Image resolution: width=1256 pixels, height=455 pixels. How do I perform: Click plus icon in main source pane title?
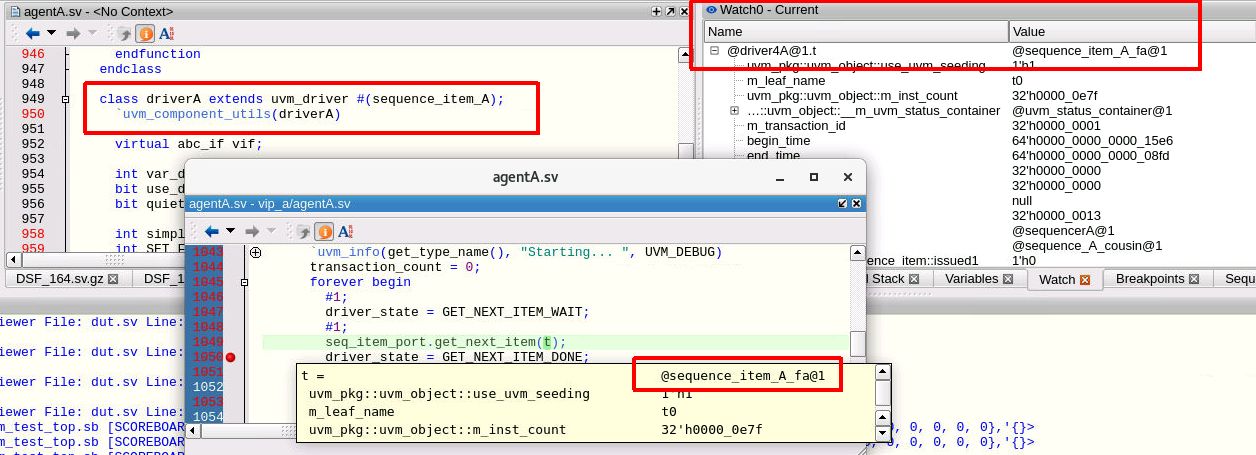656,11
